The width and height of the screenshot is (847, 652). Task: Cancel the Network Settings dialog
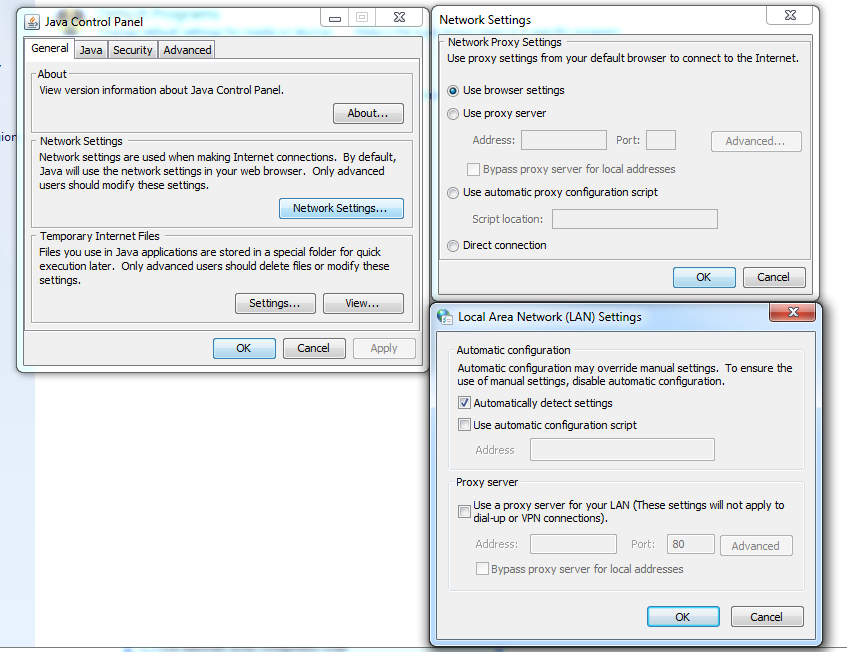[773, 277]
